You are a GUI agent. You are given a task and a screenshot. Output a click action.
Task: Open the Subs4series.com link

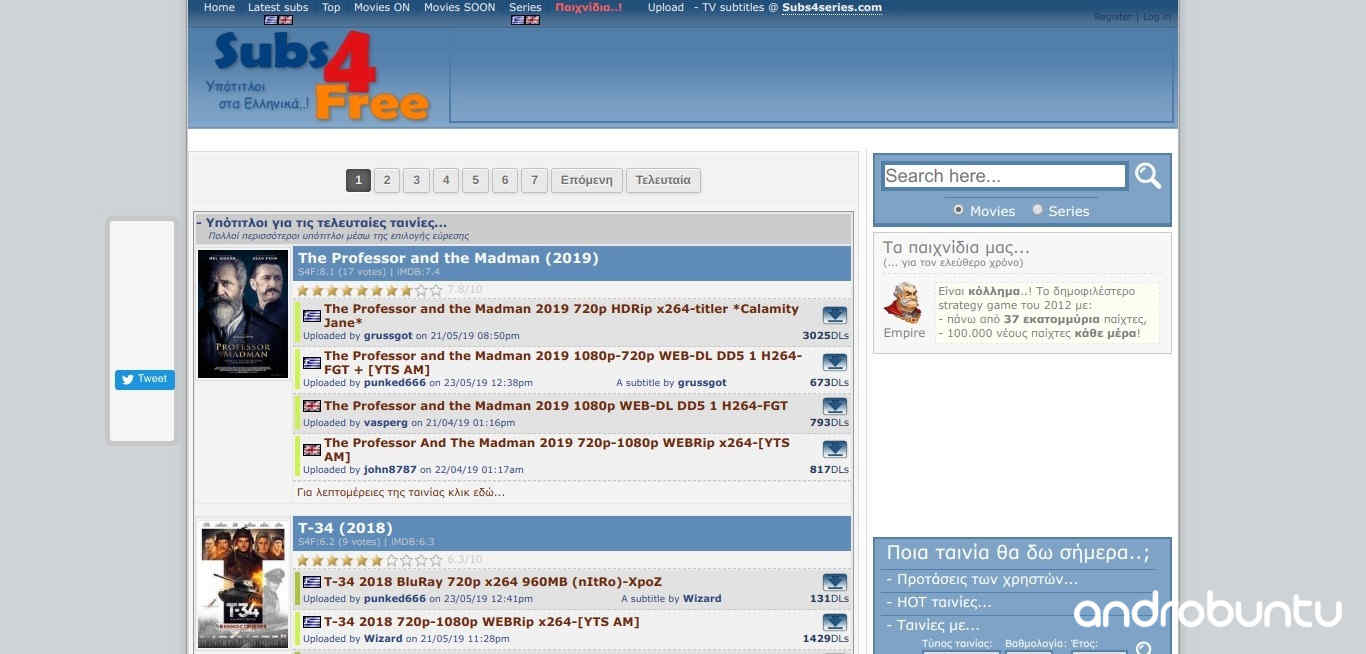[x=831, y=7]
